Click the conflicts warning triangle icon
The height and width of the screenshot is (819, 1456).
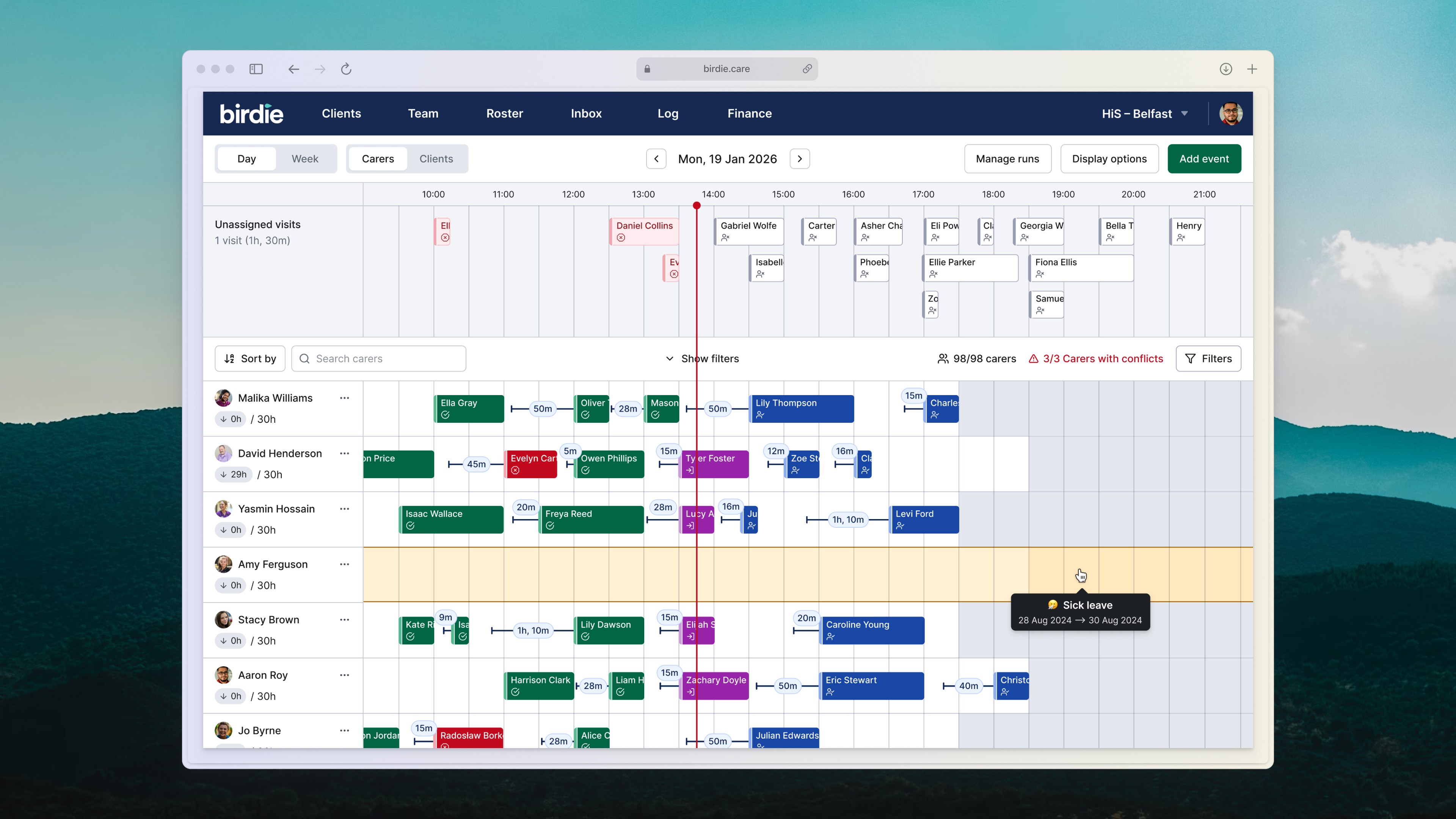[x=1033, y=358]
